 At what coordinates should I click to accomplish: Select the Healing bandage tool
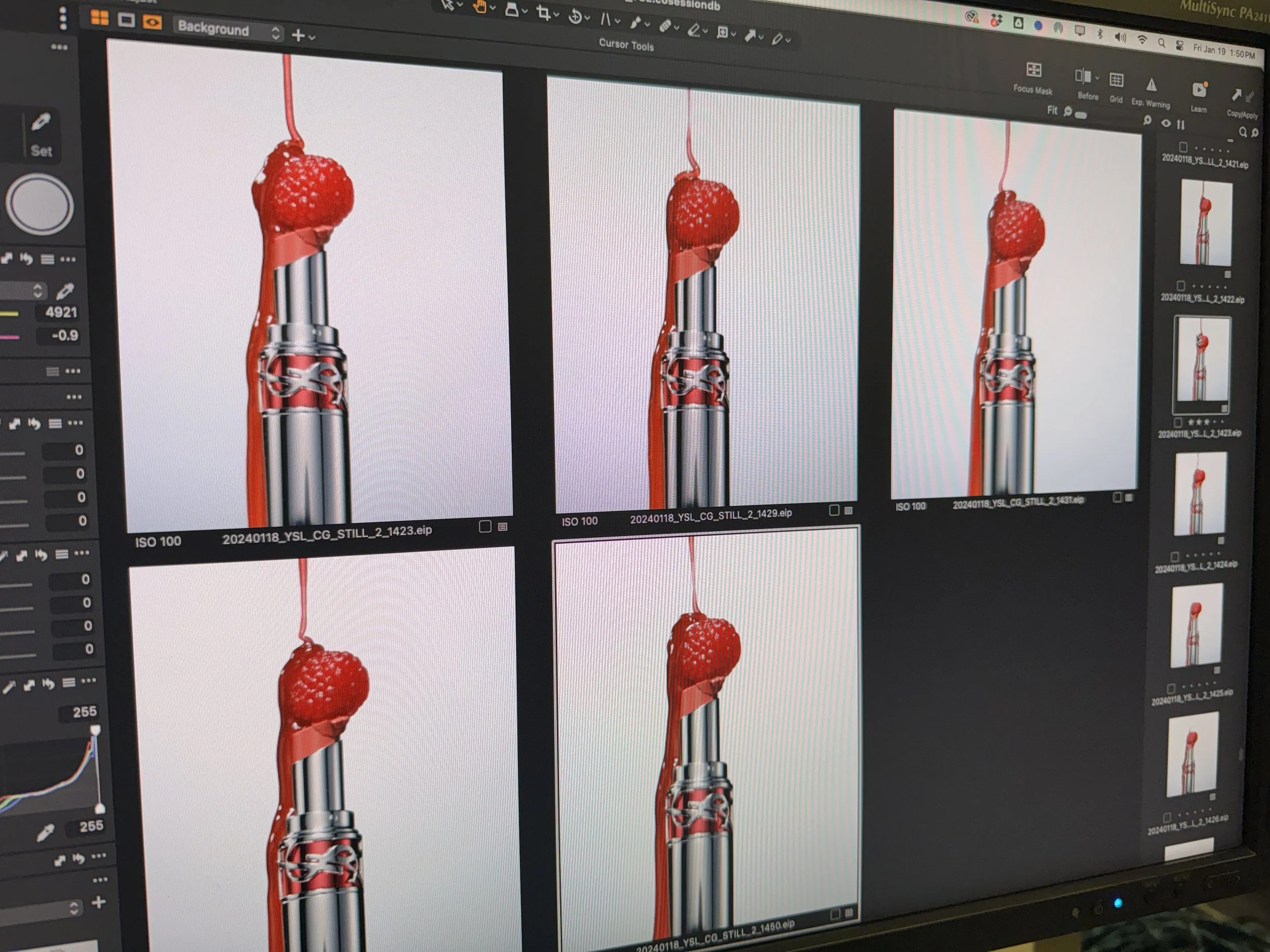[665, 25]
